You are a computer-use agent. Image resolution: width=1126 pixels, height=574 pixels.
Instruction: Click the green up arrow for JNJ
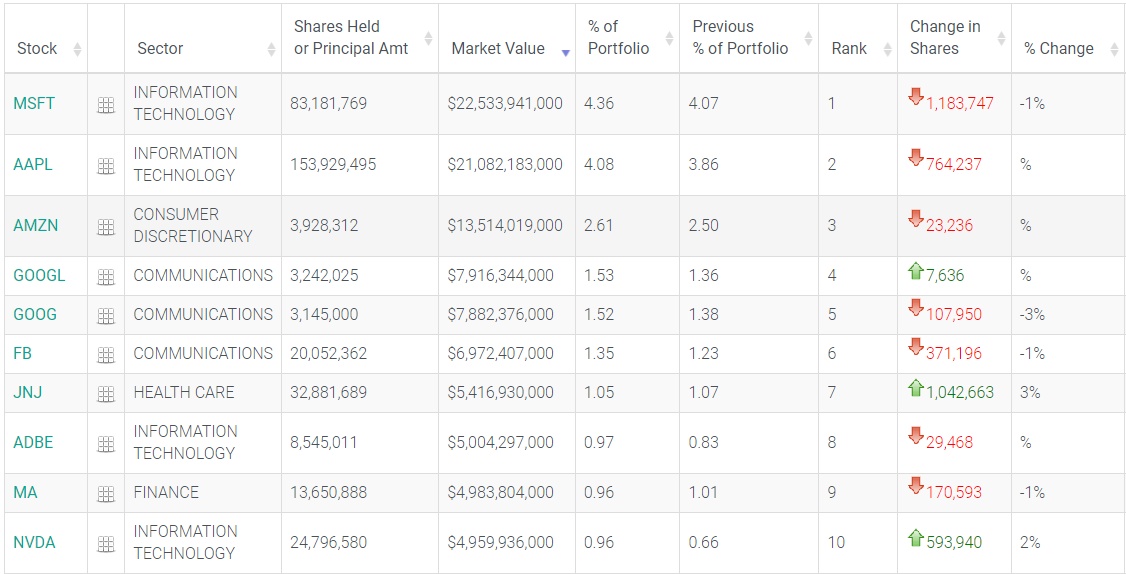(x=915, y=388)
